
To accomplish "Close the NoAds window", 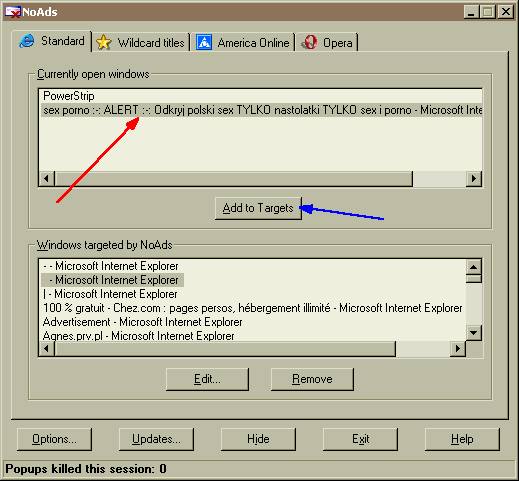I will pyautogui.click(x=506, y=12).
